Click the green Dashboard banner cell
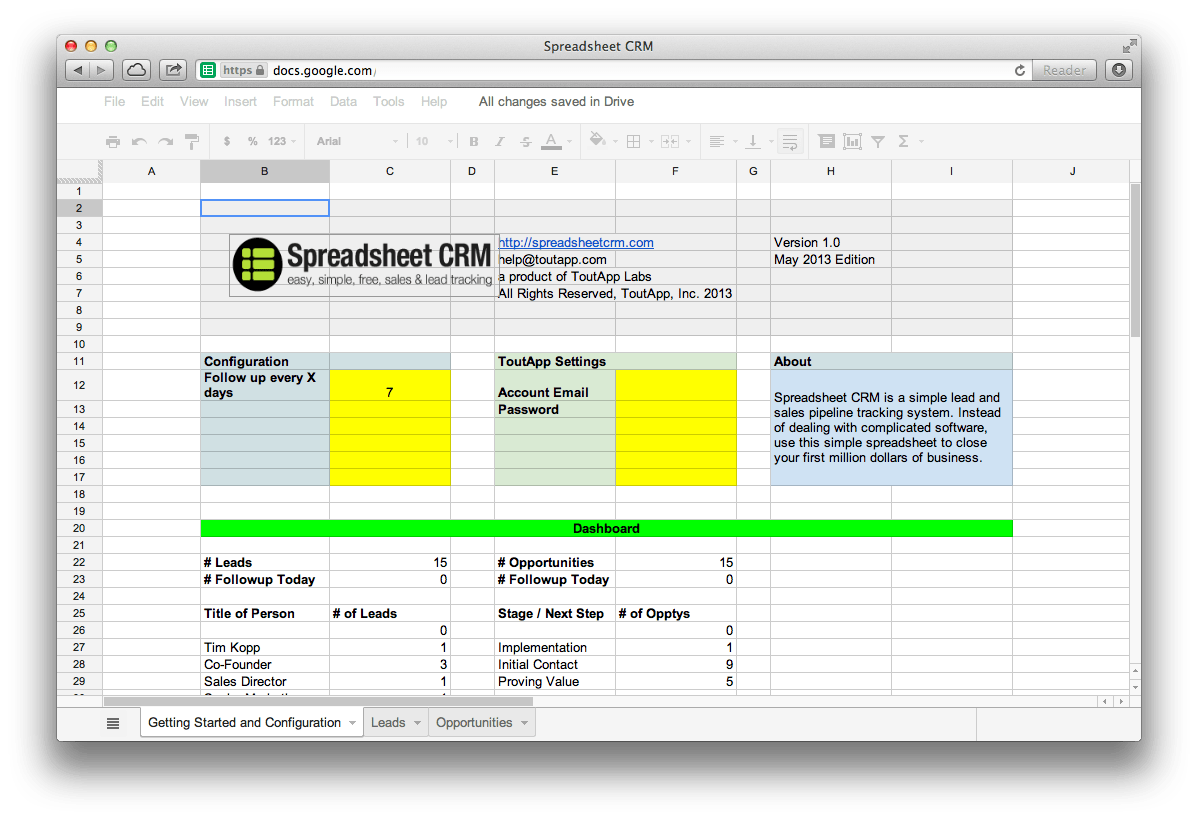The height and width of the screenshot is (820, 1198). coord(607,528)
